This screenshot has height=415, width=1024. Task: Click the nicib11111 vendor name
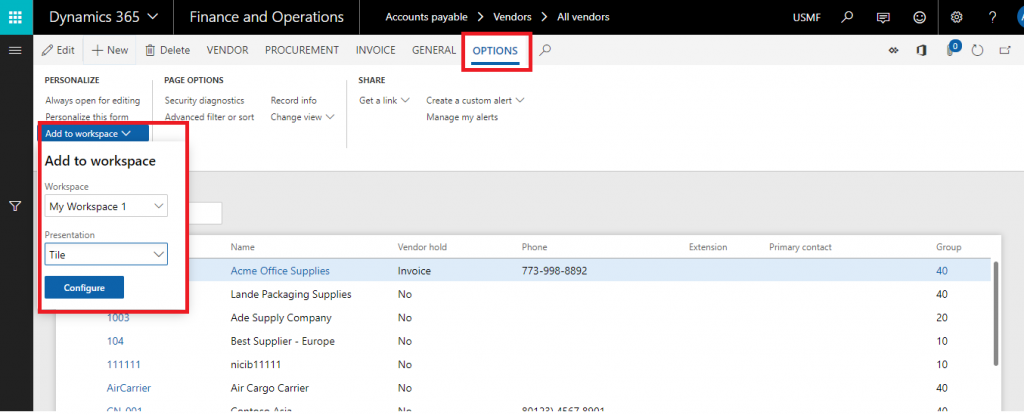click(255, 365)
